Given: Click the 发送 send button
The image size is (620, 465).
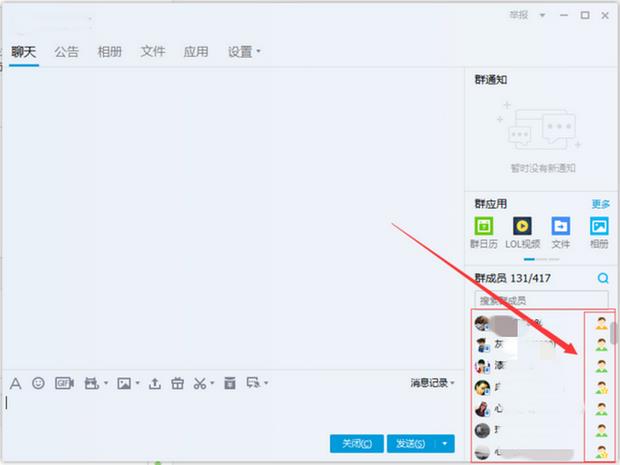Looking at the screenshot, I should pyautogui.click(x=409, y=443).
